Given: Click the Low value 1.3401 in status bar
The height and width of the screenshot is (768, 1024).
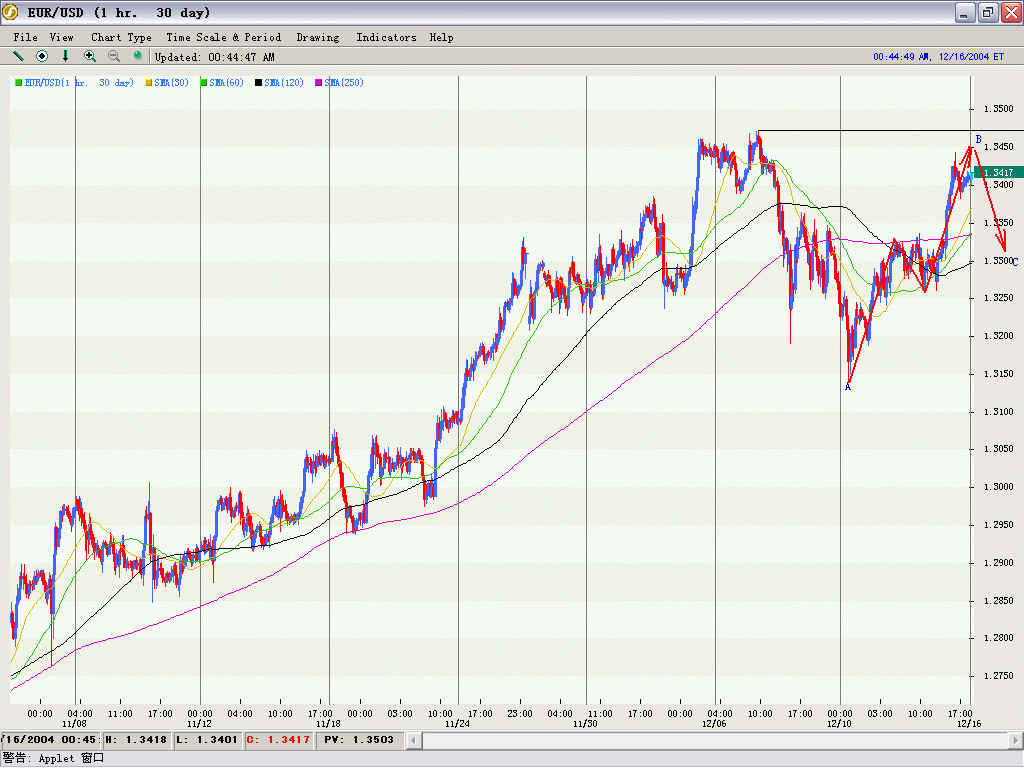Looking at the screenshot, I should click(x=207, y=740).
